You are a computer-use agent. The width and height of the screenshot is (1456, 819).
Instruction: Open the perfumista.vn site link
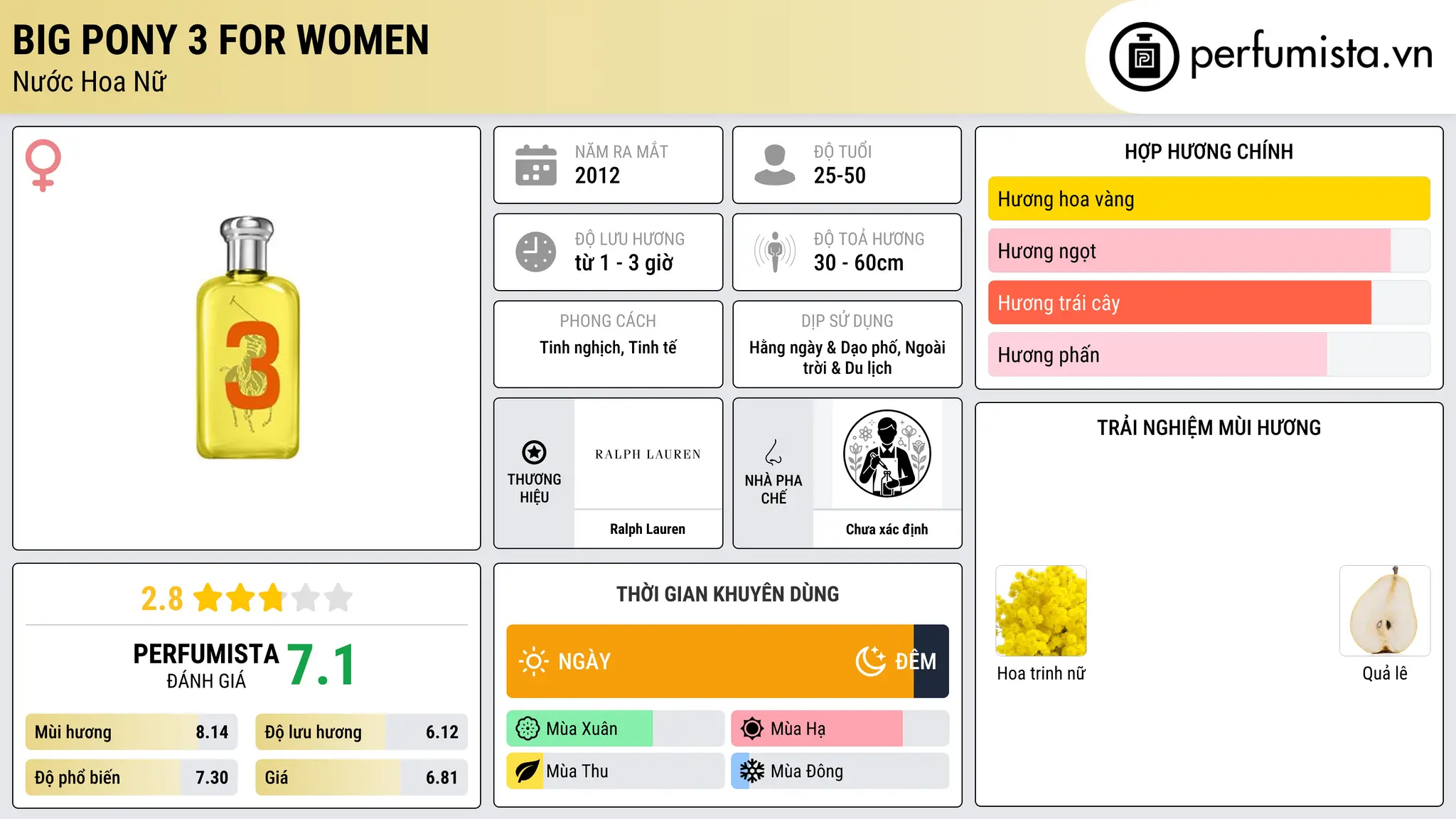pos(1311,55)
